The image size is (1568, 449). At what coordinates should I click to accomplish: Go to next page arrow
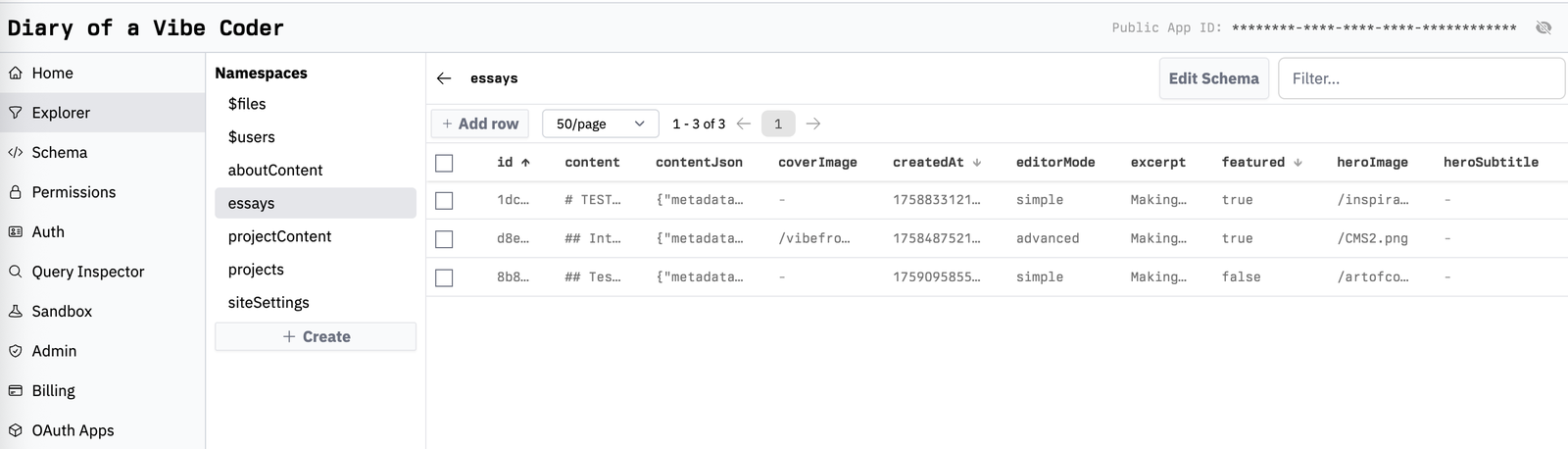(x=813, y=124)
